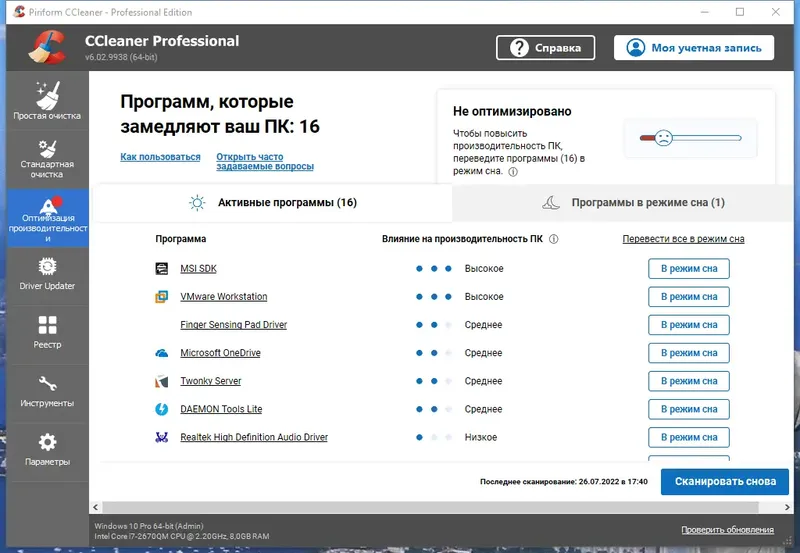Open Realtek High Definition Audio Driver link

pyautogui.click(x=254, y=437)
